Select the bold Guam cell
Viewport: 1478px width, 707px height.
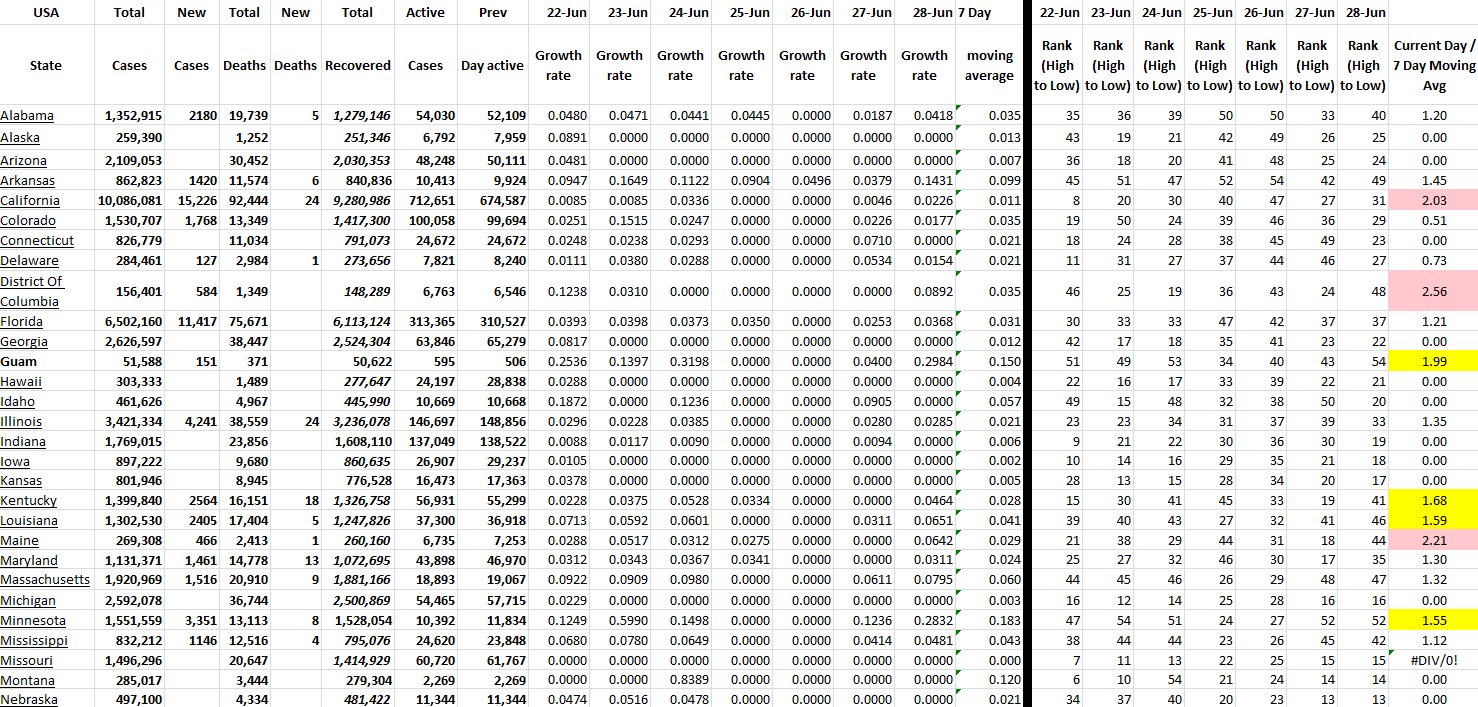[x=18, y=361]
